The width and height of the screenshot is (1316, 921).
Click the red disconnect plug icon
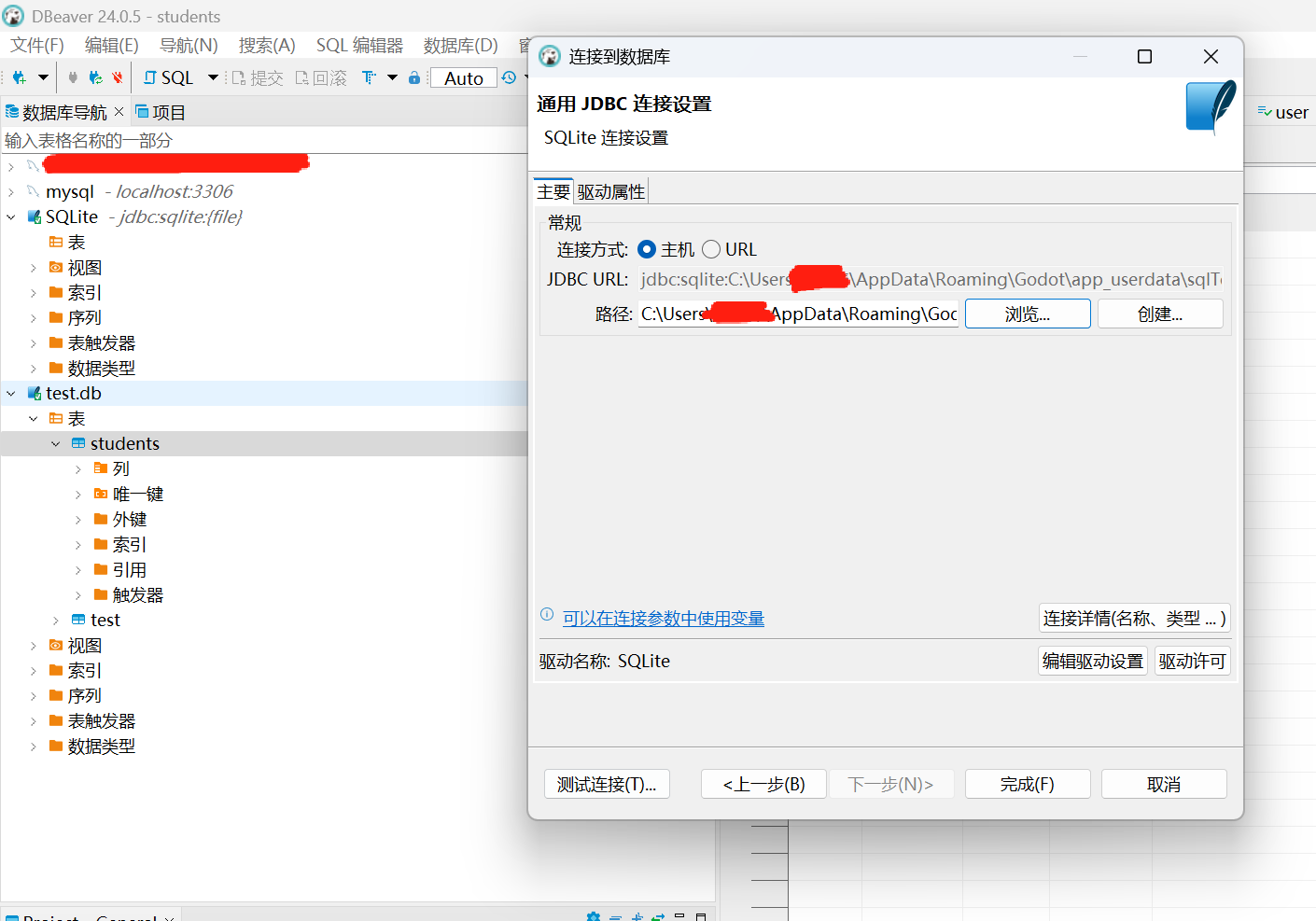pyautogui.click(x=118, y=77)
